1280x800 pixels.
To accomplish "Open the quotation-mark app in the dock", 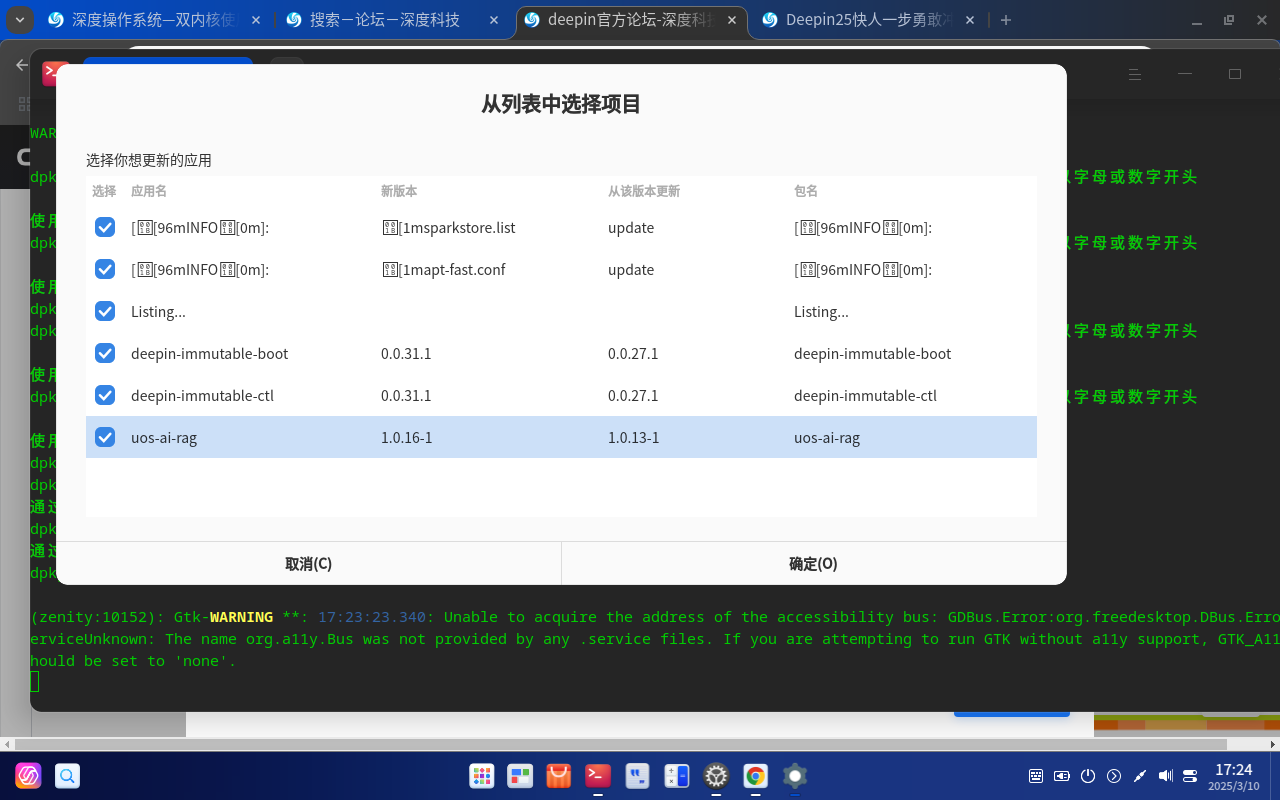I will pos(637,775).
